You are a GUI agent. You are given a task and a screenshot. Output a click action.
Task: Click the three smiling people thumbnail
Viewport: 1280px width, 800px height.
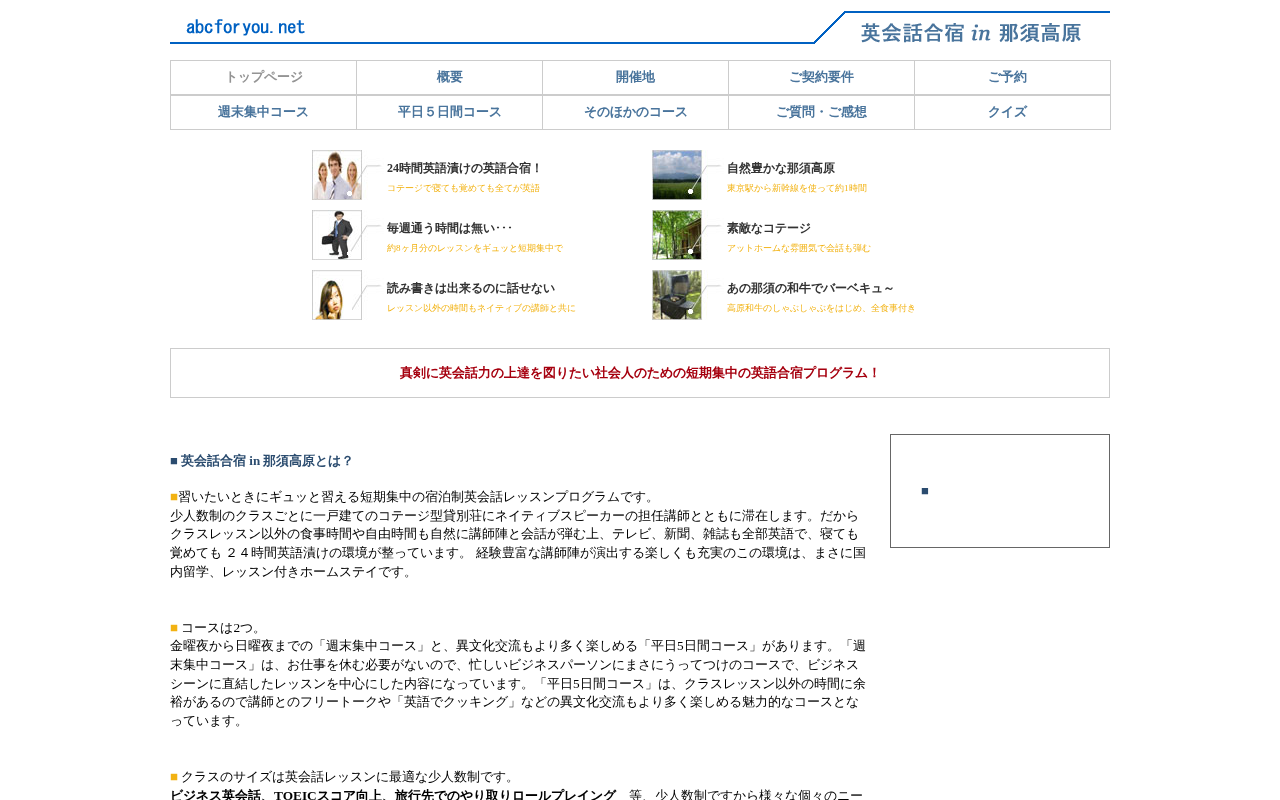point(337,175)
